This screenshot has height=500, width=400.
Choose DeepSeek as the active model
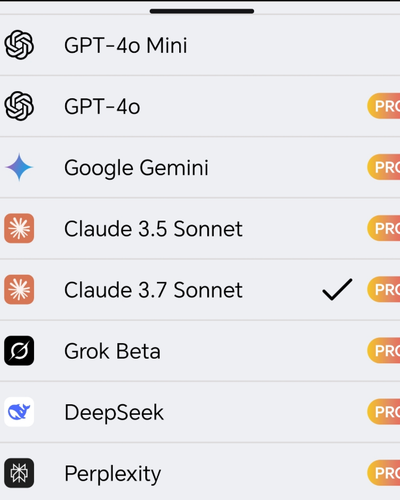200,412
